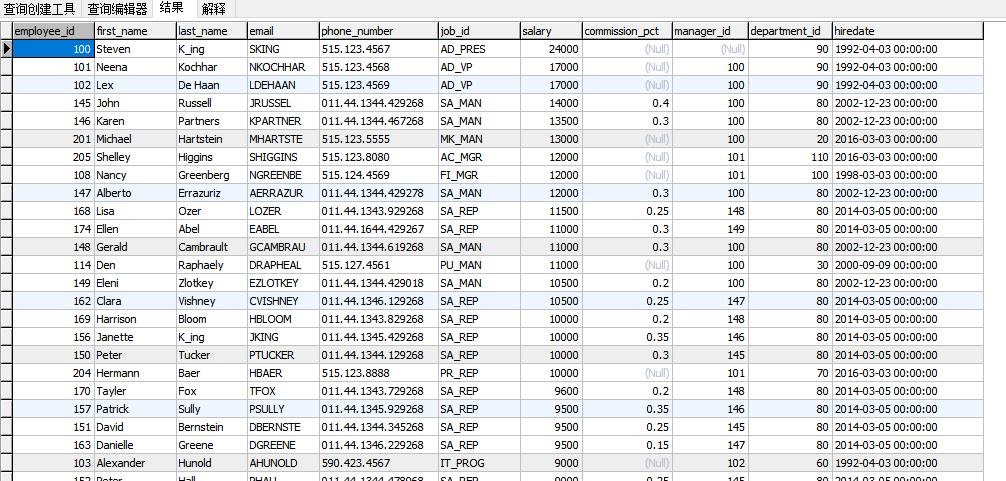1006x481 pixels.
Task: Click phone cell 011.44.1644.429267
Action: pos(379,229)
